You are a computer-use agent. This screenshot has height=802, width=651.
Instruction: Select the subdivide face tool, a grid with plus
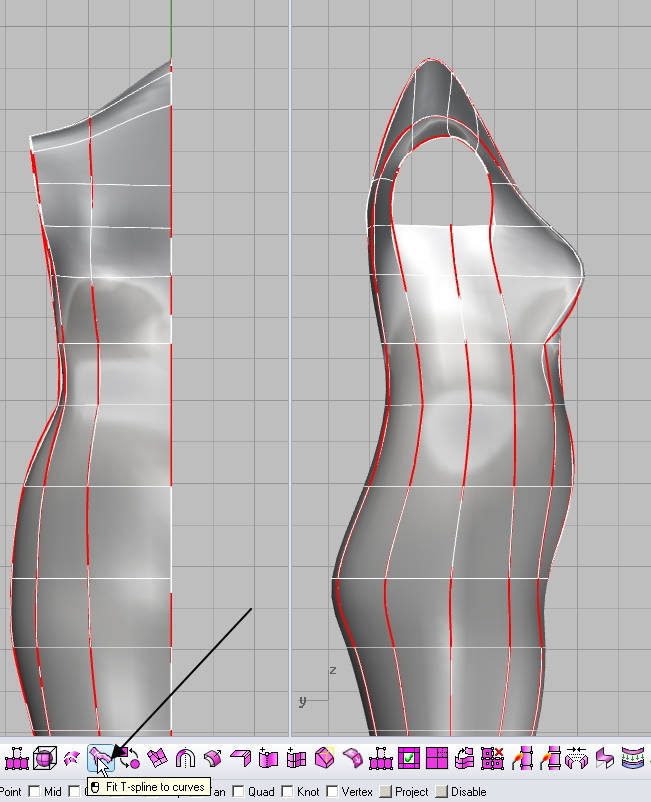296,758
